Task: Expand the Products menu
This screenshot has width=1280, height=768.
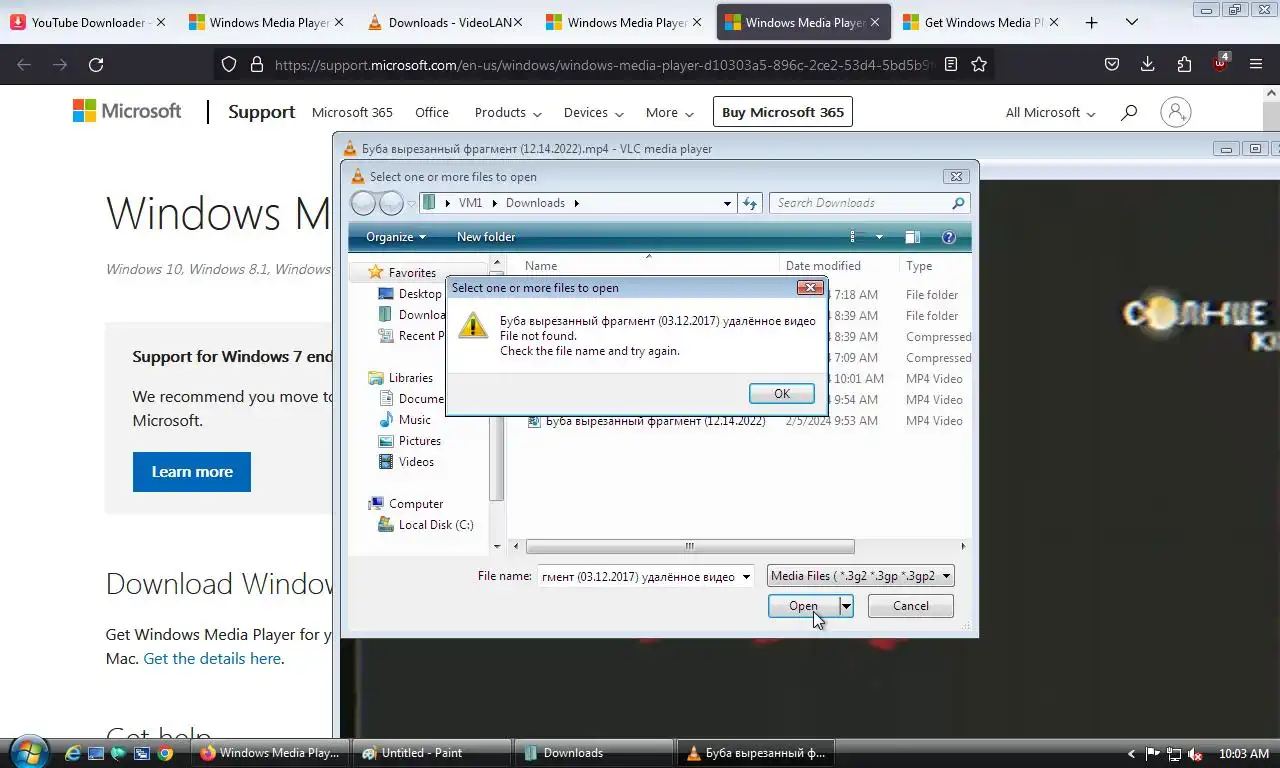Action: [508, 112]
